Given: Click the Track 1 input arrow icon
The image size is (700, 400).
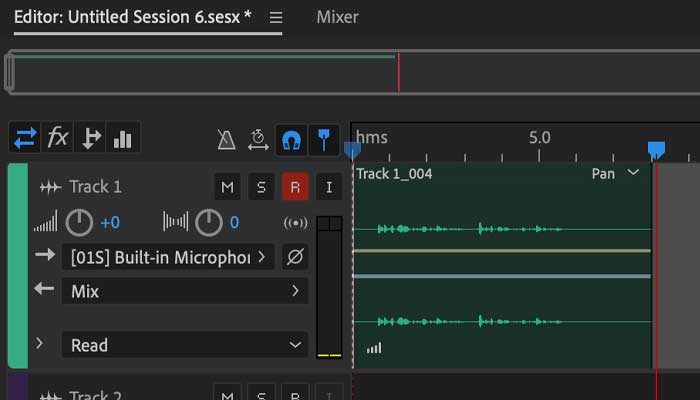Looking at the screenshot, I should point(45,255).
